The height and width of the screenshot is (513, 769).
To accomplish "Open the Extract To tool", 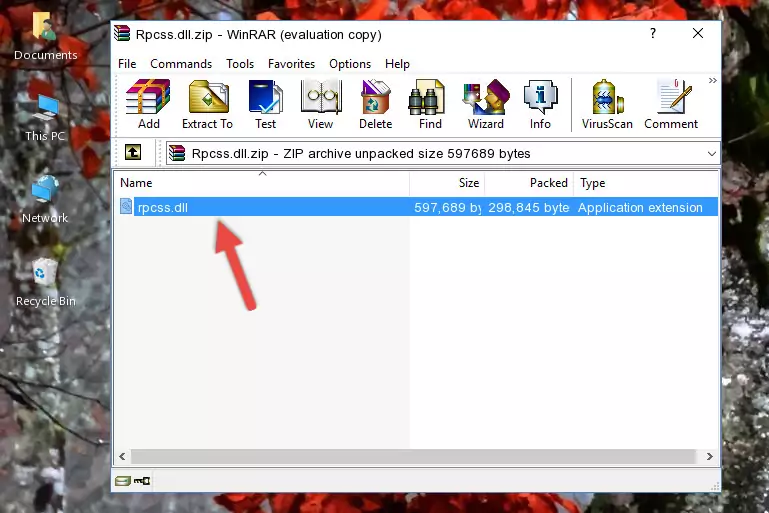I will tap(207, 104).
